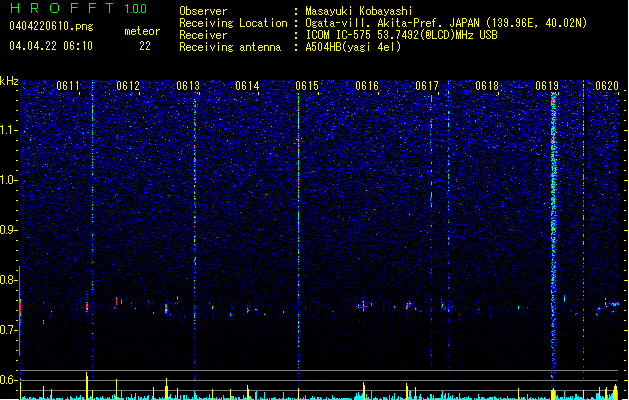The height and width of the screenshot is (400, 629).
Task: Click the 0617 time marker
Action: pos(427,86)
